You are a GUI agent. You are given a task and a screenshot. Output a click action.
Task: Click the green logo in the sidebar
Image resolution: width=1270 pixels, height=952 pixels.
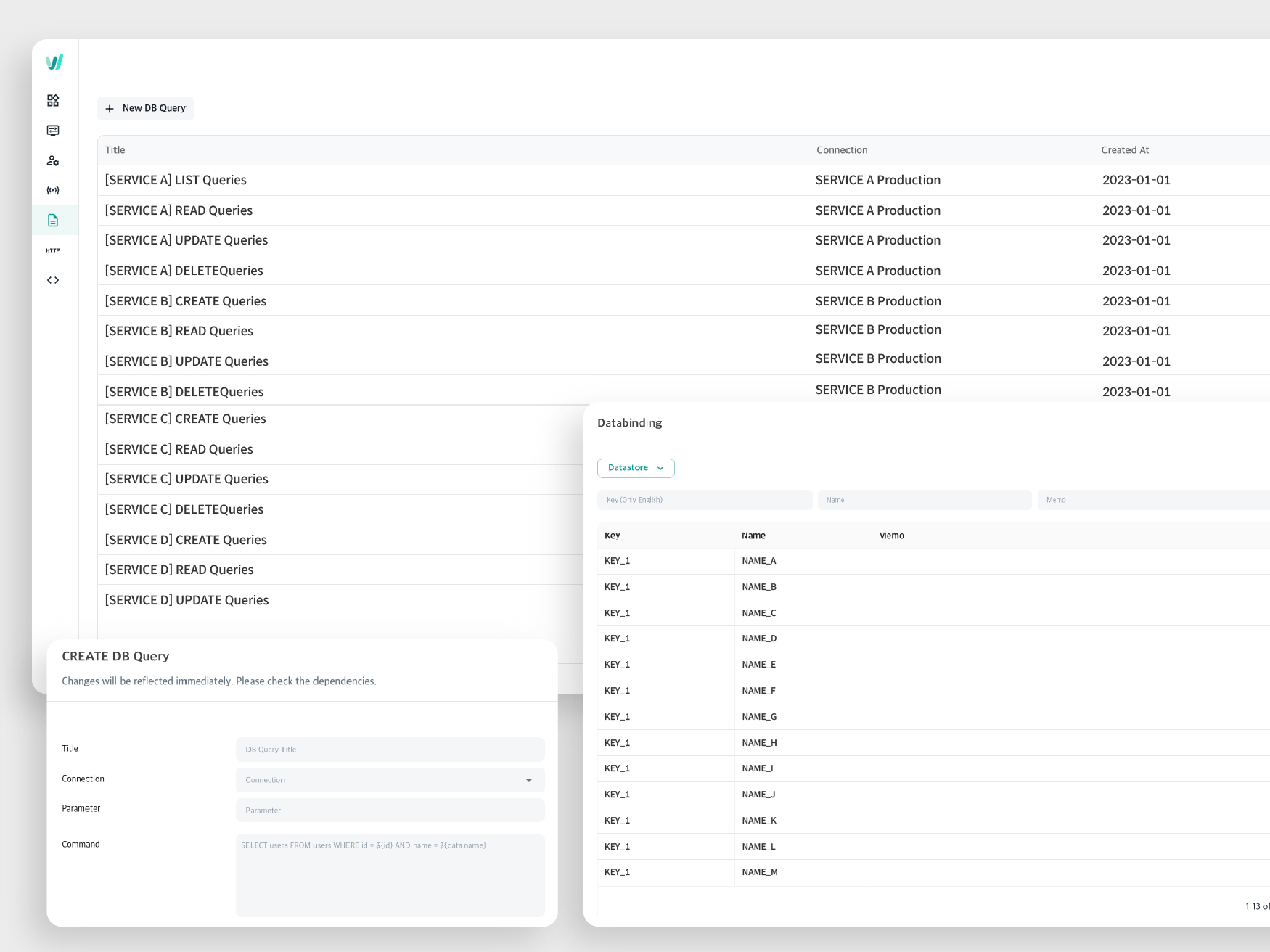[x=54, y=62]
